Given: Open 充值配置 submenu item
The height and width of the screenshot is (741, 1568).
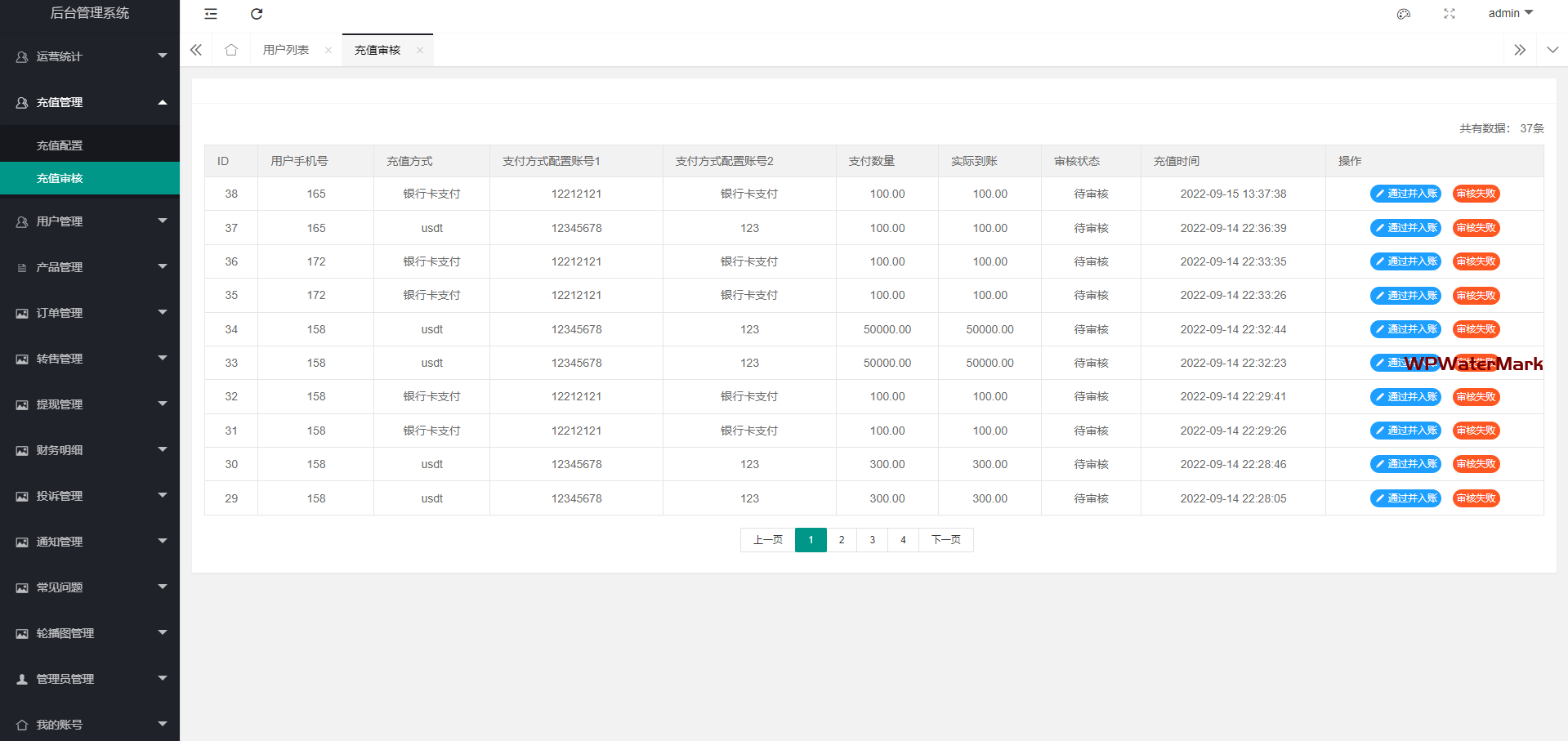Looking at the screenshot, I should [60, 145].
